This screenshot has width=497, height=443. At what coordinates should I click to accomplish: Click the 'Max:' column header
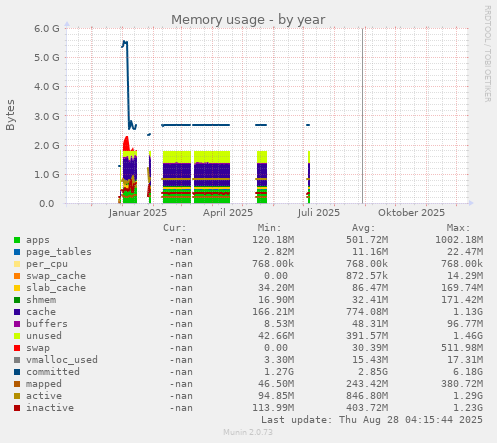(x=458, y=228)
